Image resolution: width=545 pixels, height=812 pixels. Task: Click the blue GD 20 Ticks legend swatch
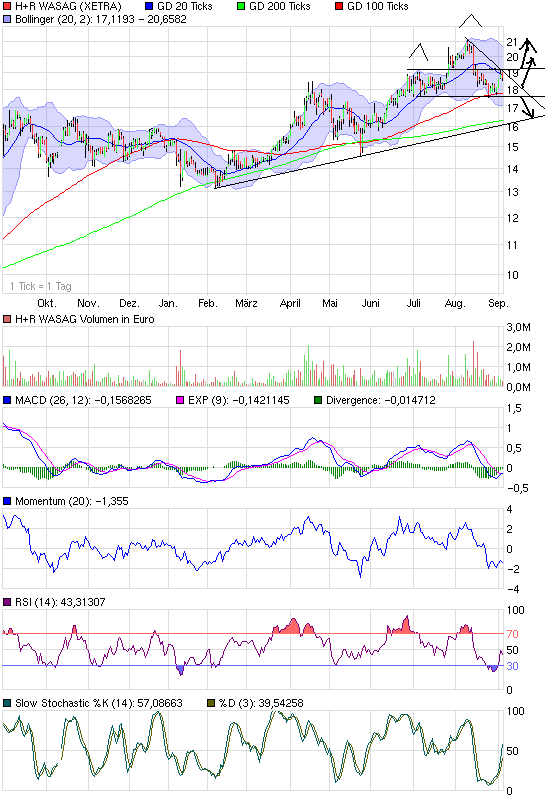tap(149, 7)
